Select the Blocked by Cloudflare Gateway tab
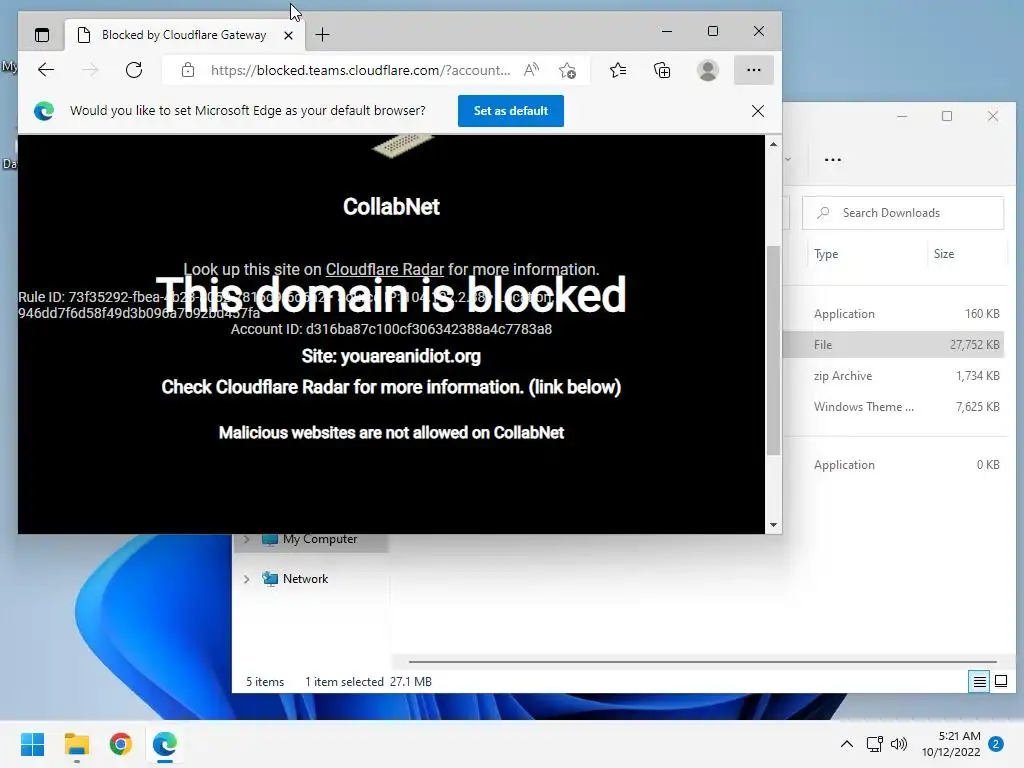Image resolution: width=1024 pixels, height=768 pixels. pyautogui.click(x=182, y=35)
